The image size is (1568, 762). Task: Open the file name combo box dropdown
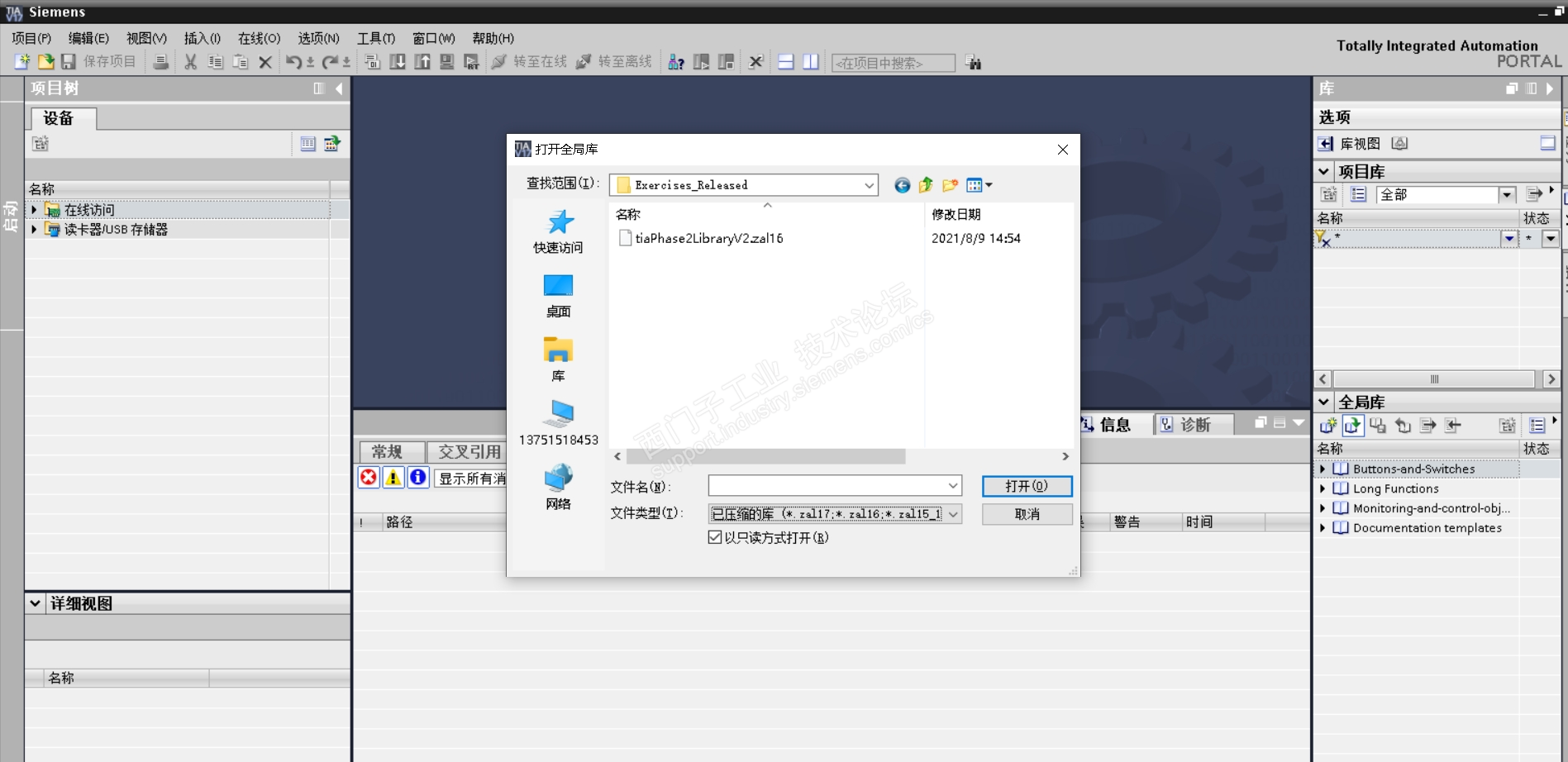[953, 486]
